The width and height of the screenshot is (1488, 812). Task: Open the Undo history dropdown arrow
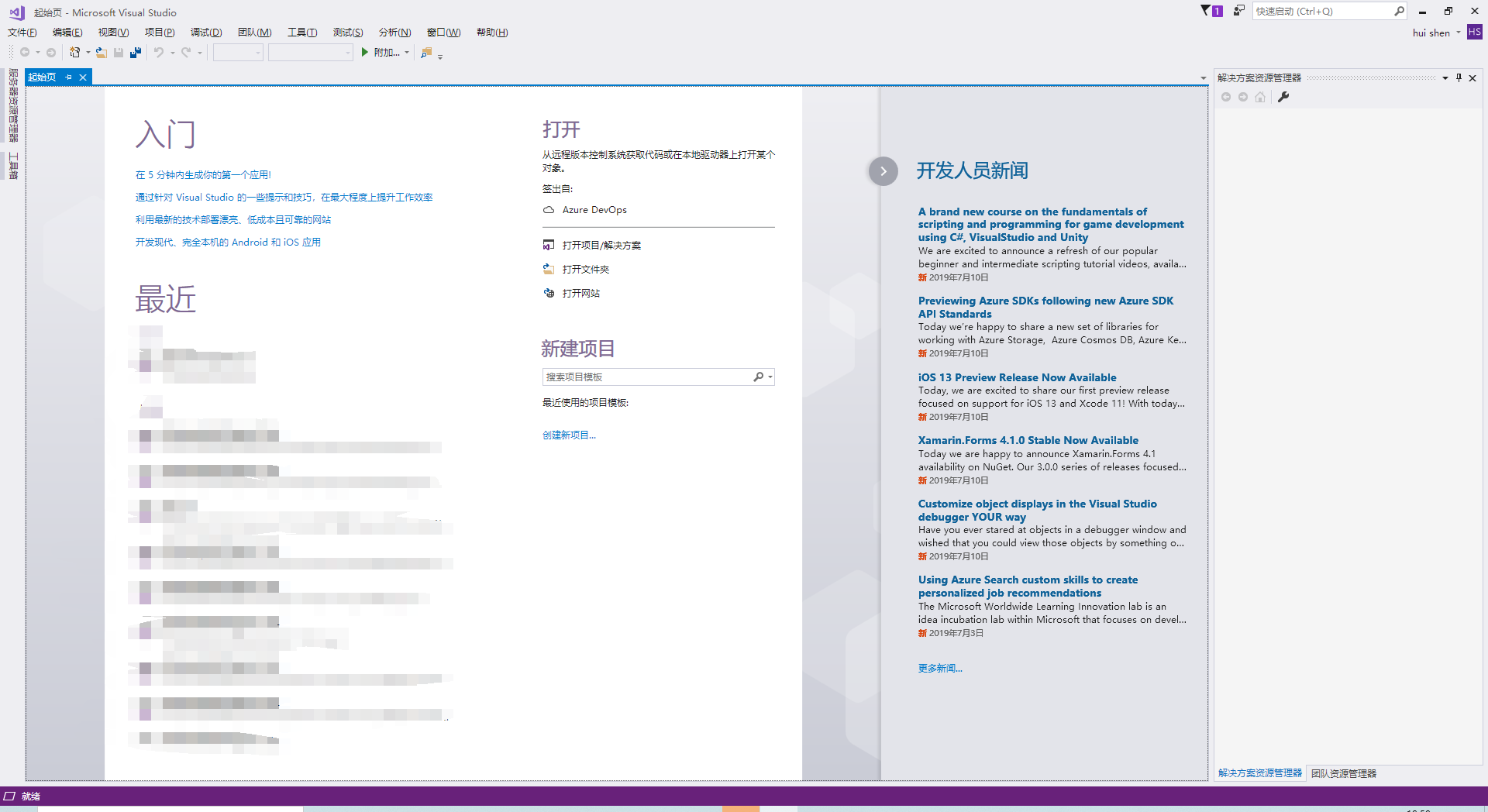point(172,53)
